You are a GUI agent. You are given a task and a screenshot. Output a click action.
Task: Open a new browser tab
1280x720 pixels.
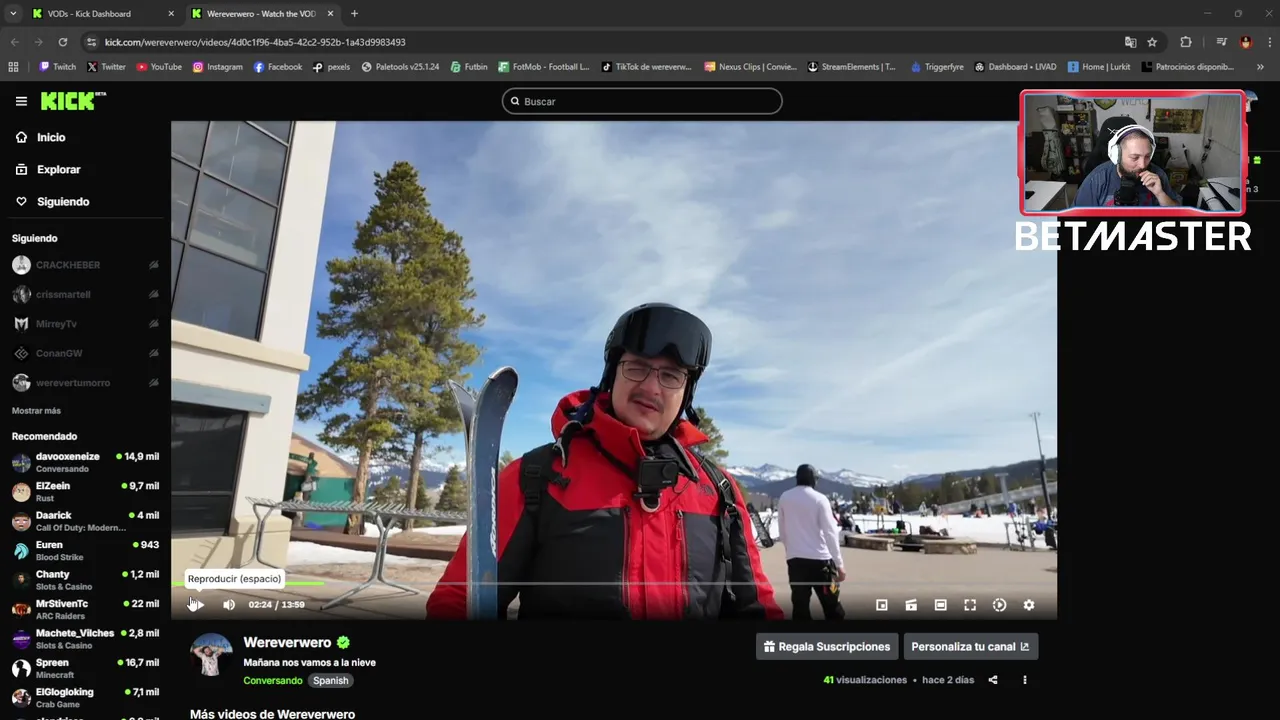click(354, 14)
